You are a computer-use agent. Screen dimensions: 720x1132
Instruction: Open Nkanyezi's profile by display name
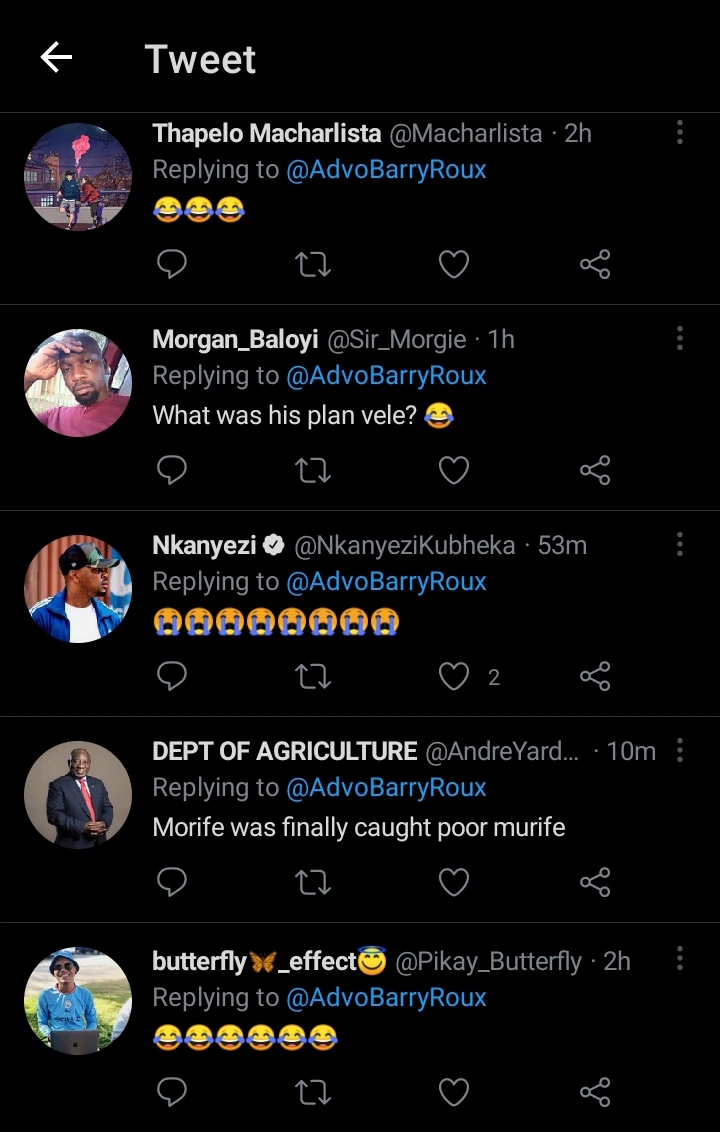coord(205,545)
